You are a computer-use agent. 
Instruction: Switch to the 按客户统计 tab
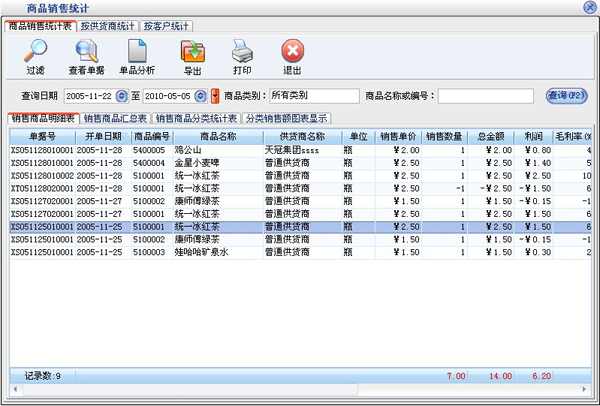point(167,26)
